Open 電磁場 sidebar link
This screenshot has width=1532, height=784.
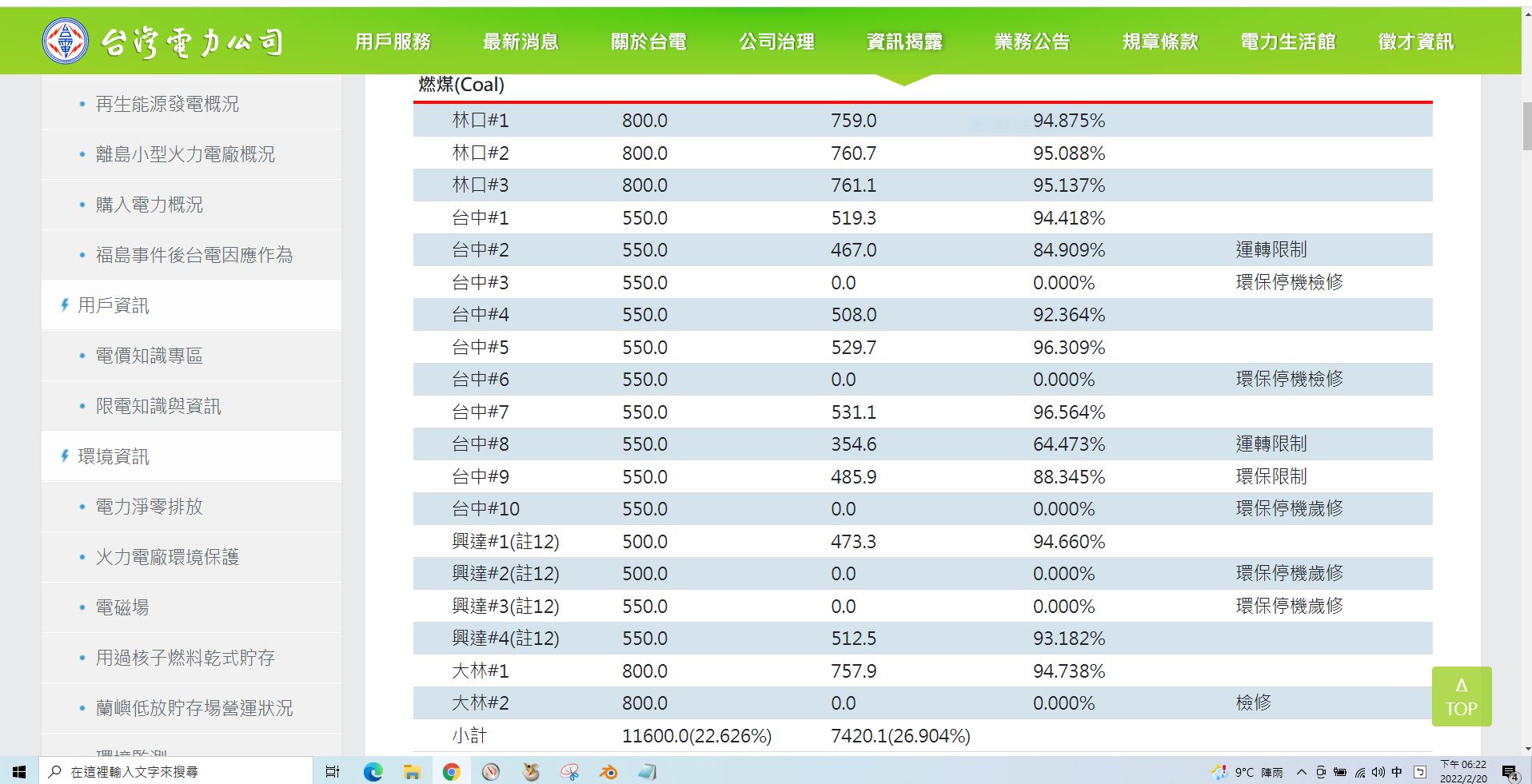click(122, 607)
